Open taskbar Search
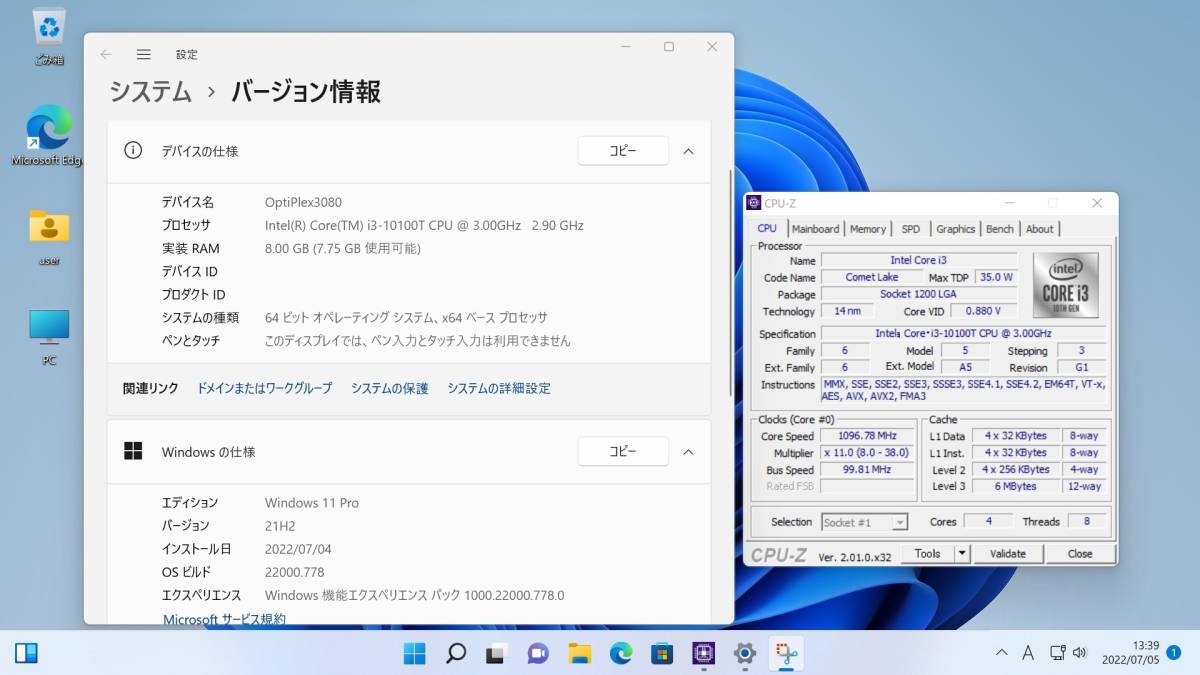This screenshot has width=1200, height=675. (456, 654)
